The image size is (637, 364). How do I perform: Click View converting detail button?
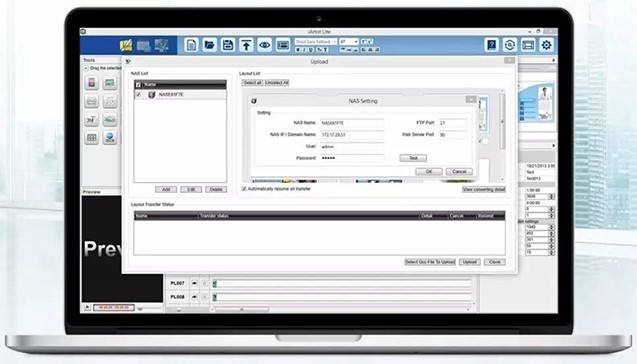pyautogui.click(x=484, y=189)
